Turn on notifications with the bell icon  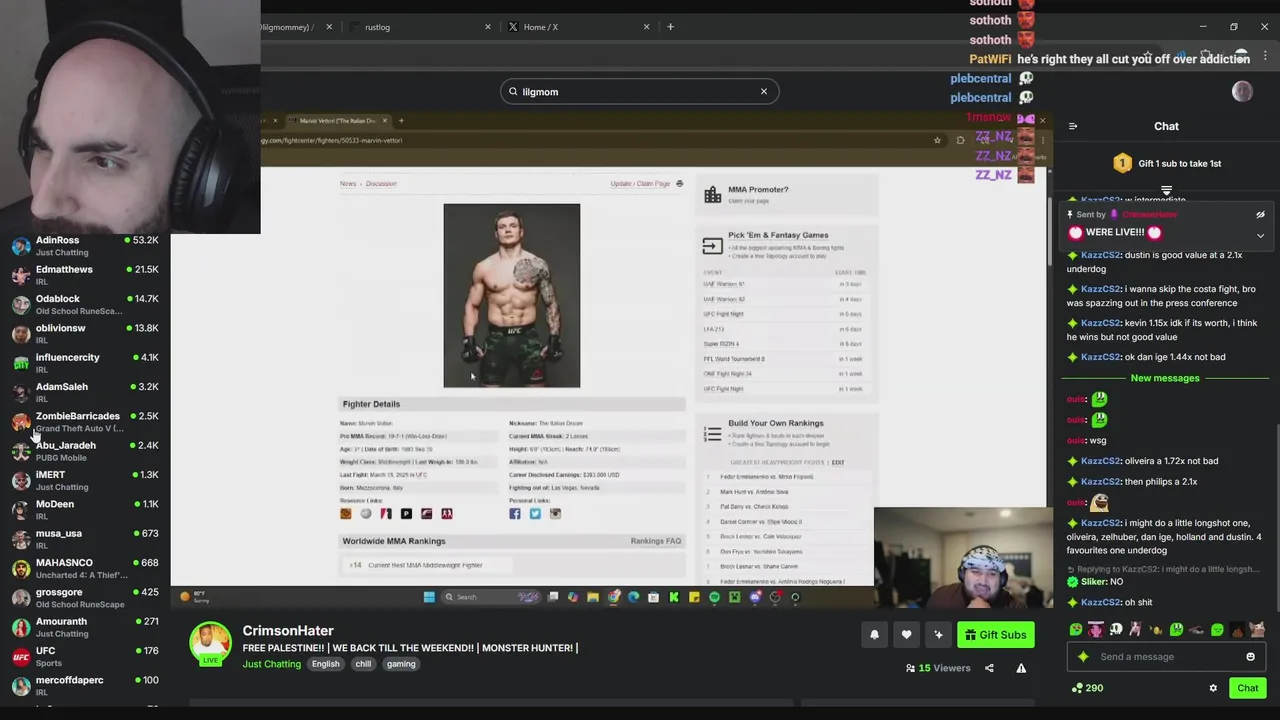874,635
